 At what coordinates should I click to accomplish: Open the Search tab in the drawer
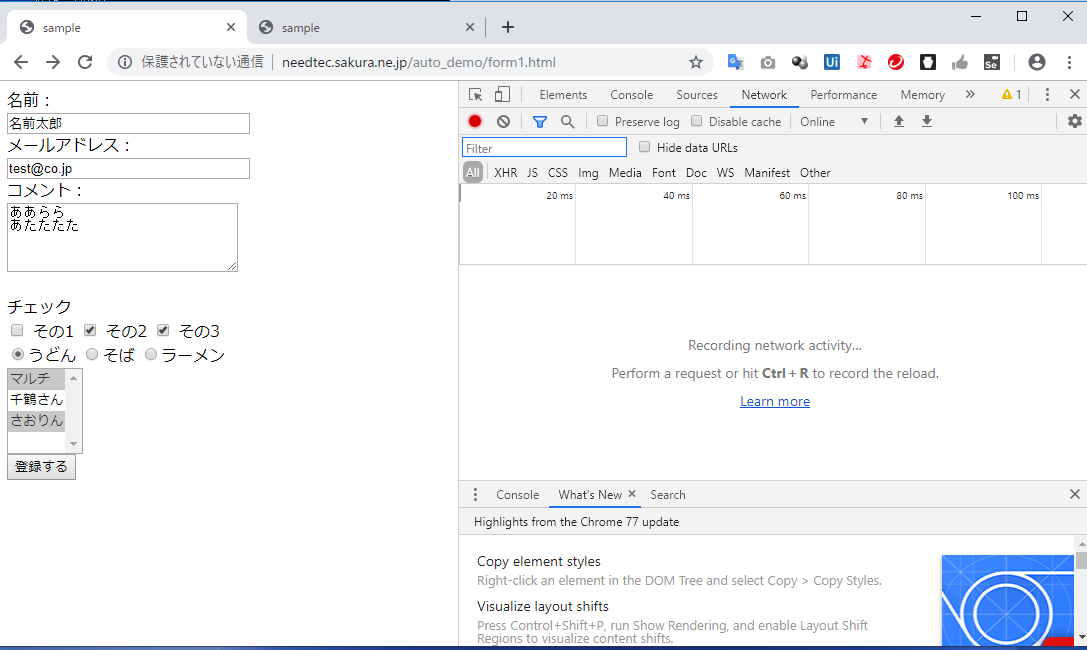coord(668,495)
